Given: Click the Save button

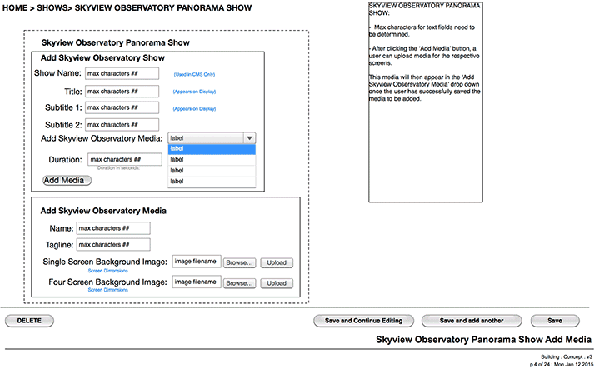Looking at the screenshot, I should pyautogui.click(x=555, y=321).
